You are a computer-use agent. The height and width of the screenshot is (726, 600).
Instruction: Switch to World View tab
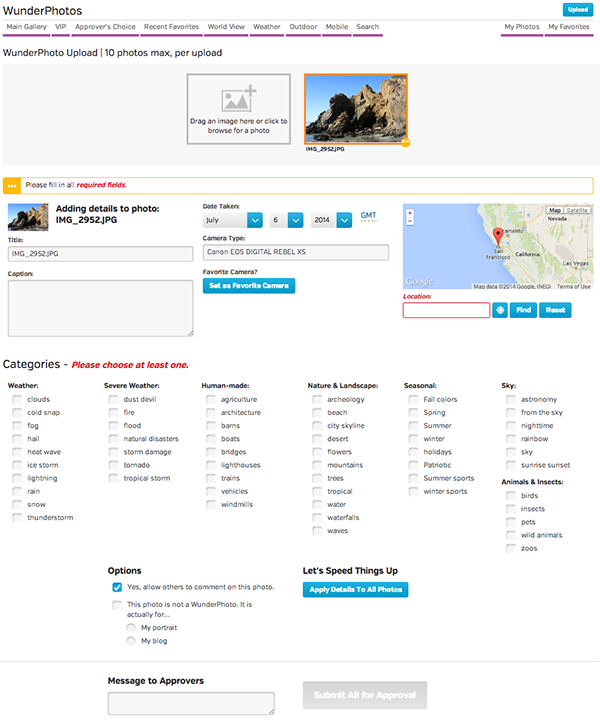pos(226,27)
